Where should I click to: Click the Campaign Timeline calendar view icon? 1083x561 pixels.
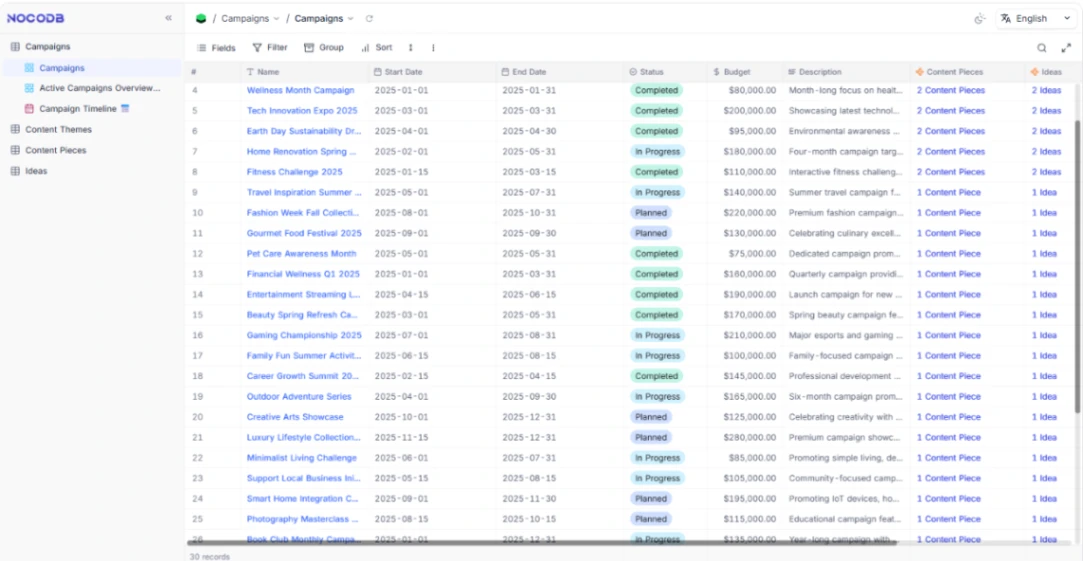point(29,109)
